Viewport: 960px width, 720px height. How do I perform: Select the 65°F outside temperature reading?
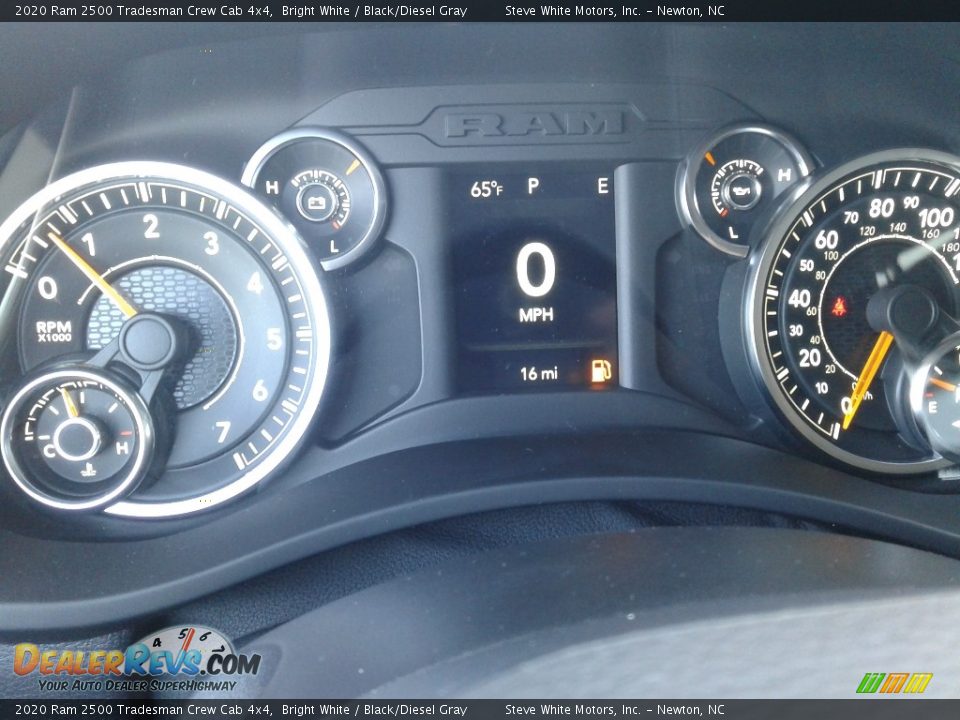486,188
